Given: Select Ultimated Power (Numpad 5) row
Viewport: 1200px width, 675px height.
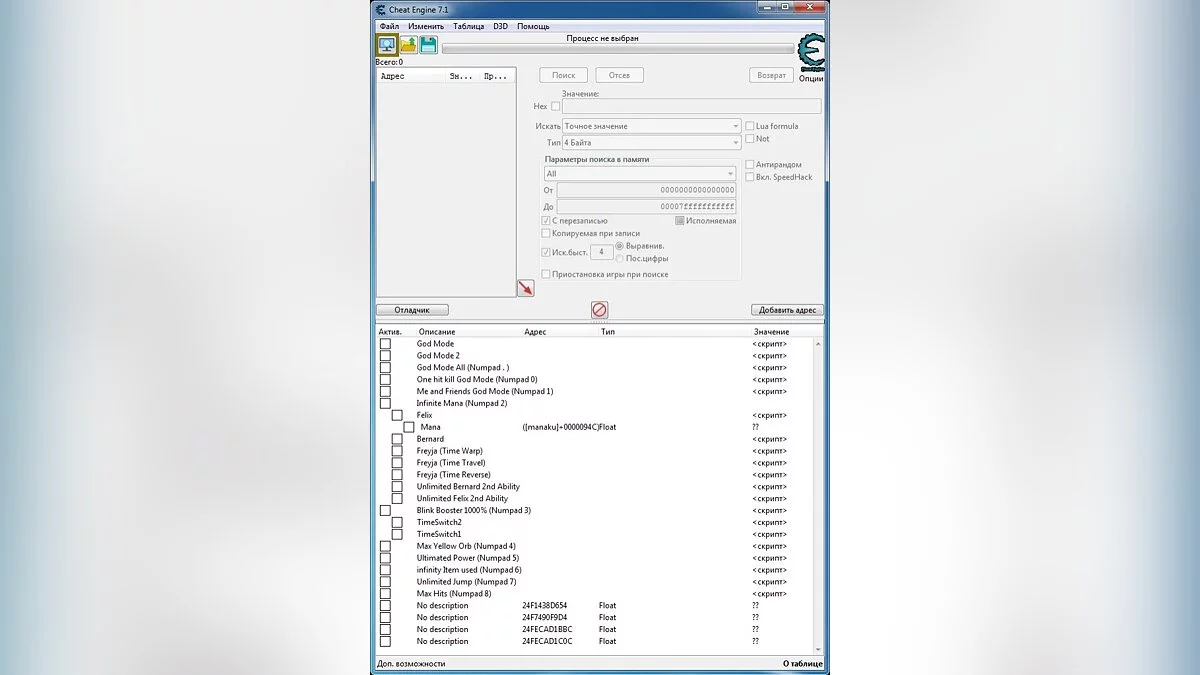Looking at the screenshot, I should pos(596,558).
